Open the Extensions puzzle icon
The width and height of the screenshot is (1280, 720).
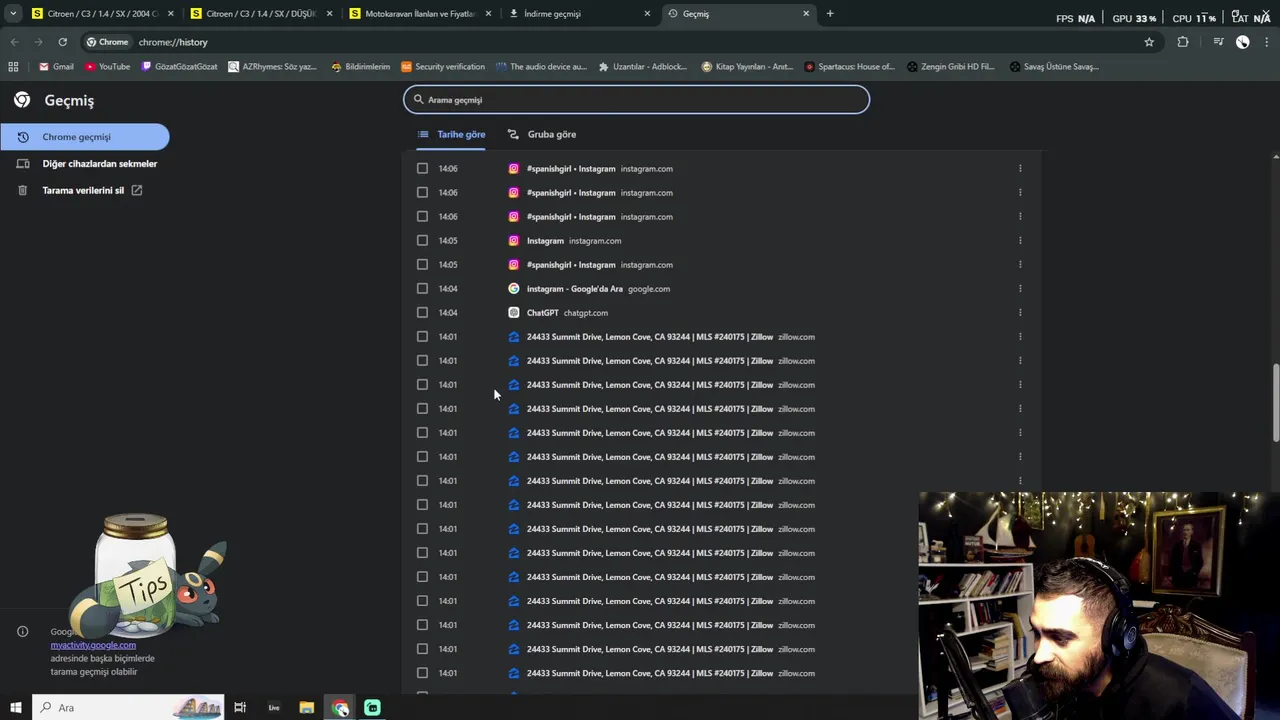1183,42
